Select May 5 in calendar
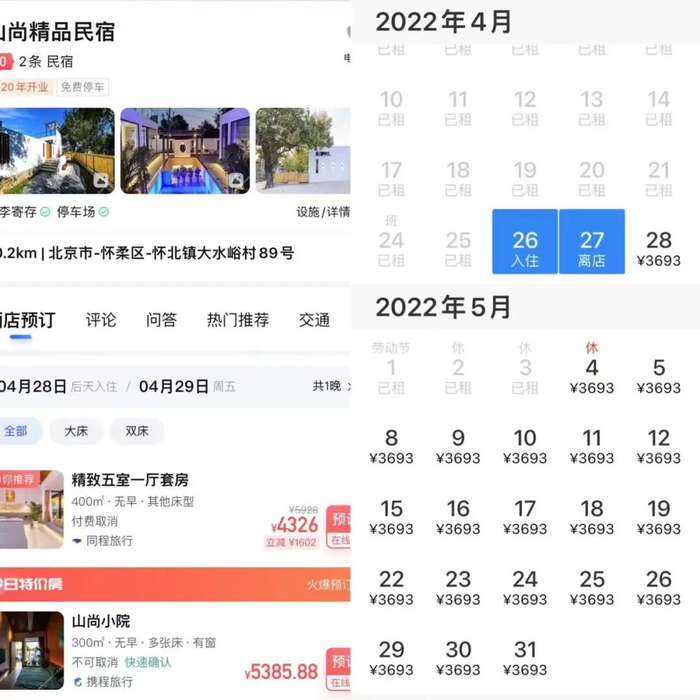 pos(659,376)
